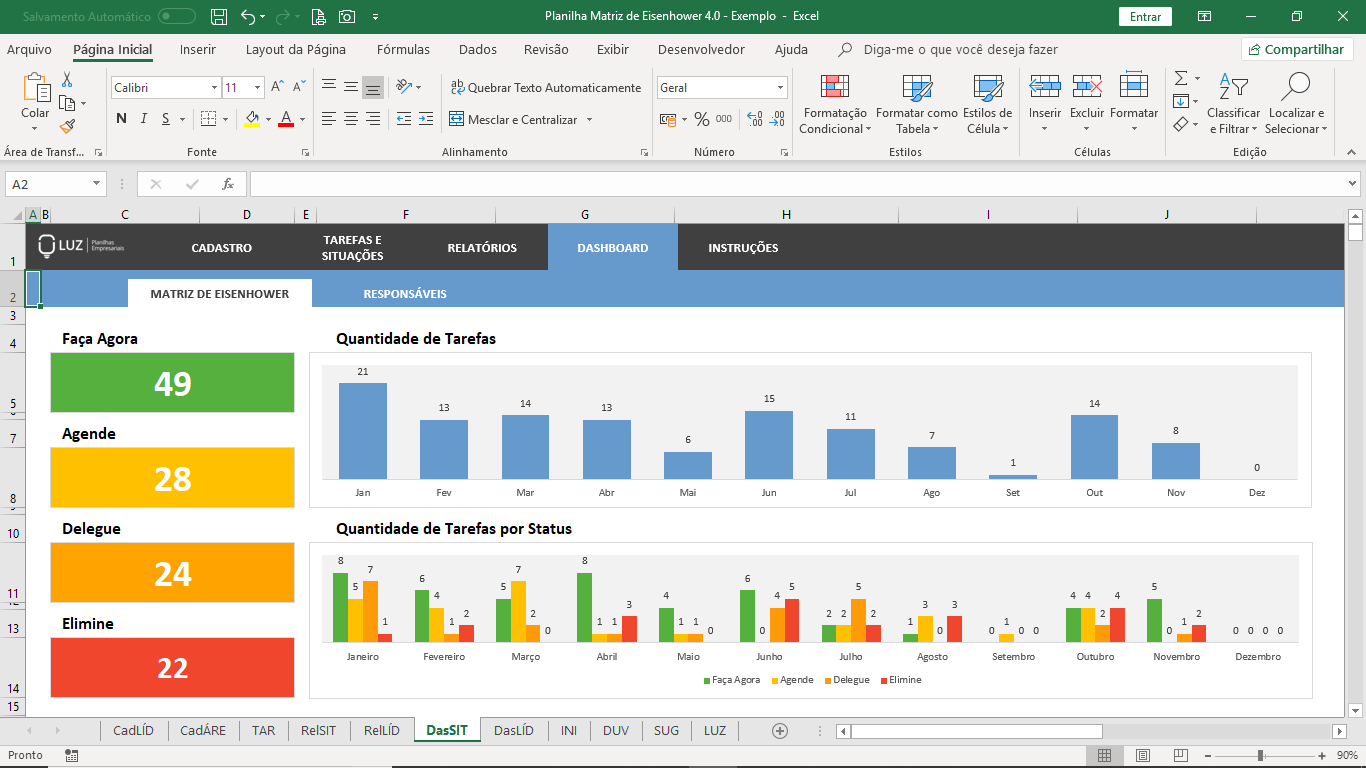The image size is (1366, 768).
Task: Open the number format dropdown Geral
Action: point(779,88)
